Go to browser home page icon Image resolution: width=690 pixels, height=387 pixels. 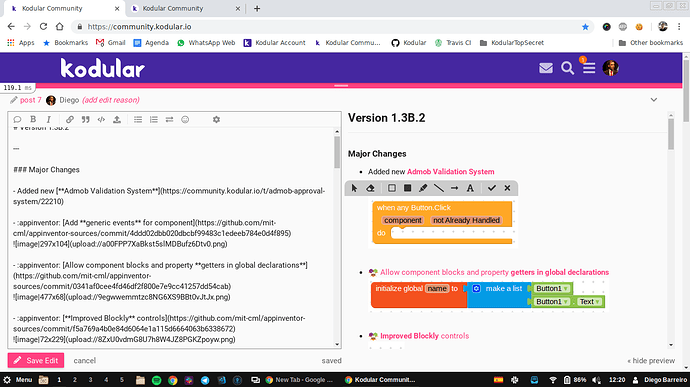tap(59, 26)
